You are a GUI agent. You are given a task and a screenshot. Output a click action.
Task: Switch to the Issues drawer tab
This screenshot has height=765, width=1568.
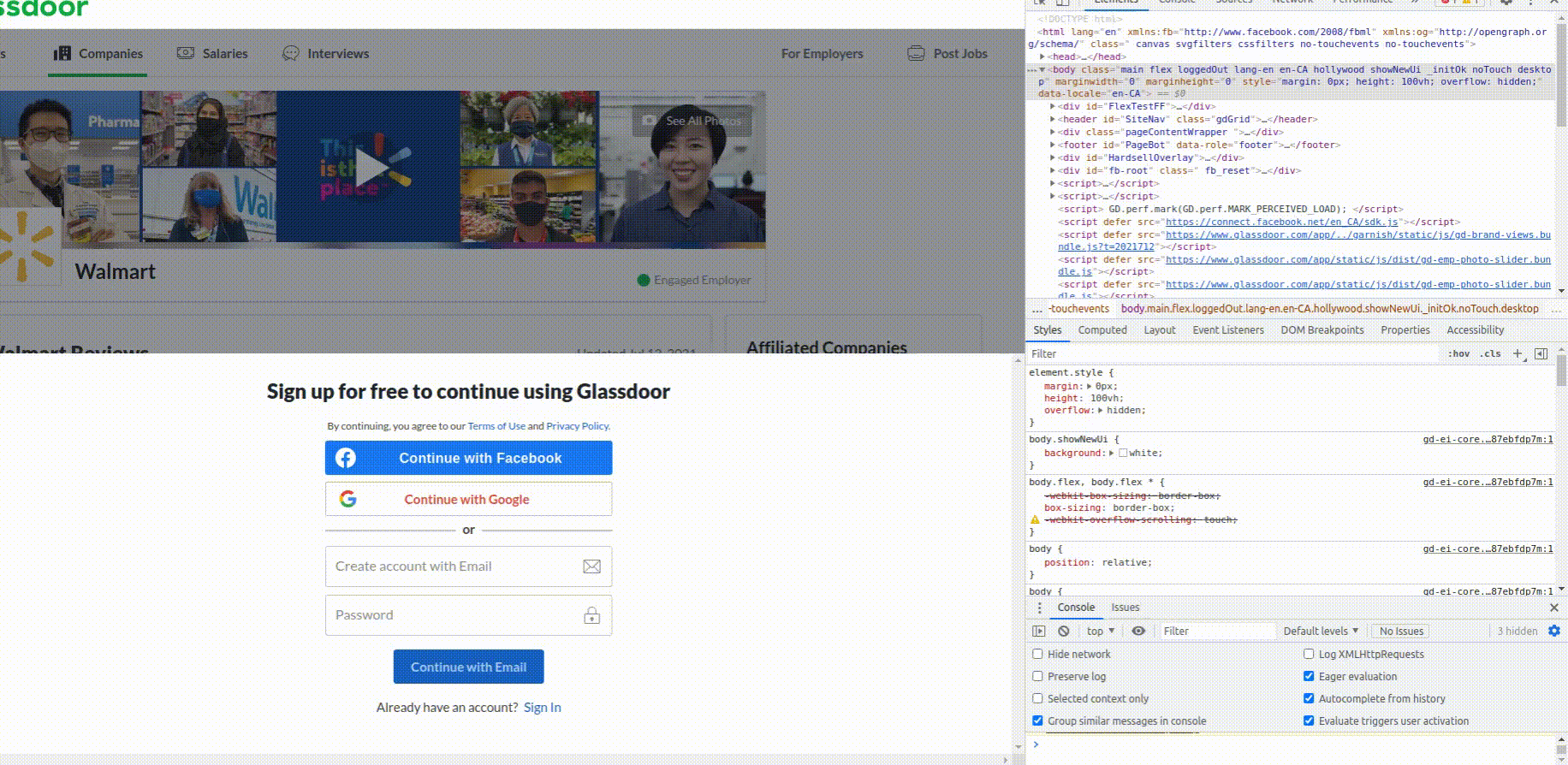click(1126, 608)
